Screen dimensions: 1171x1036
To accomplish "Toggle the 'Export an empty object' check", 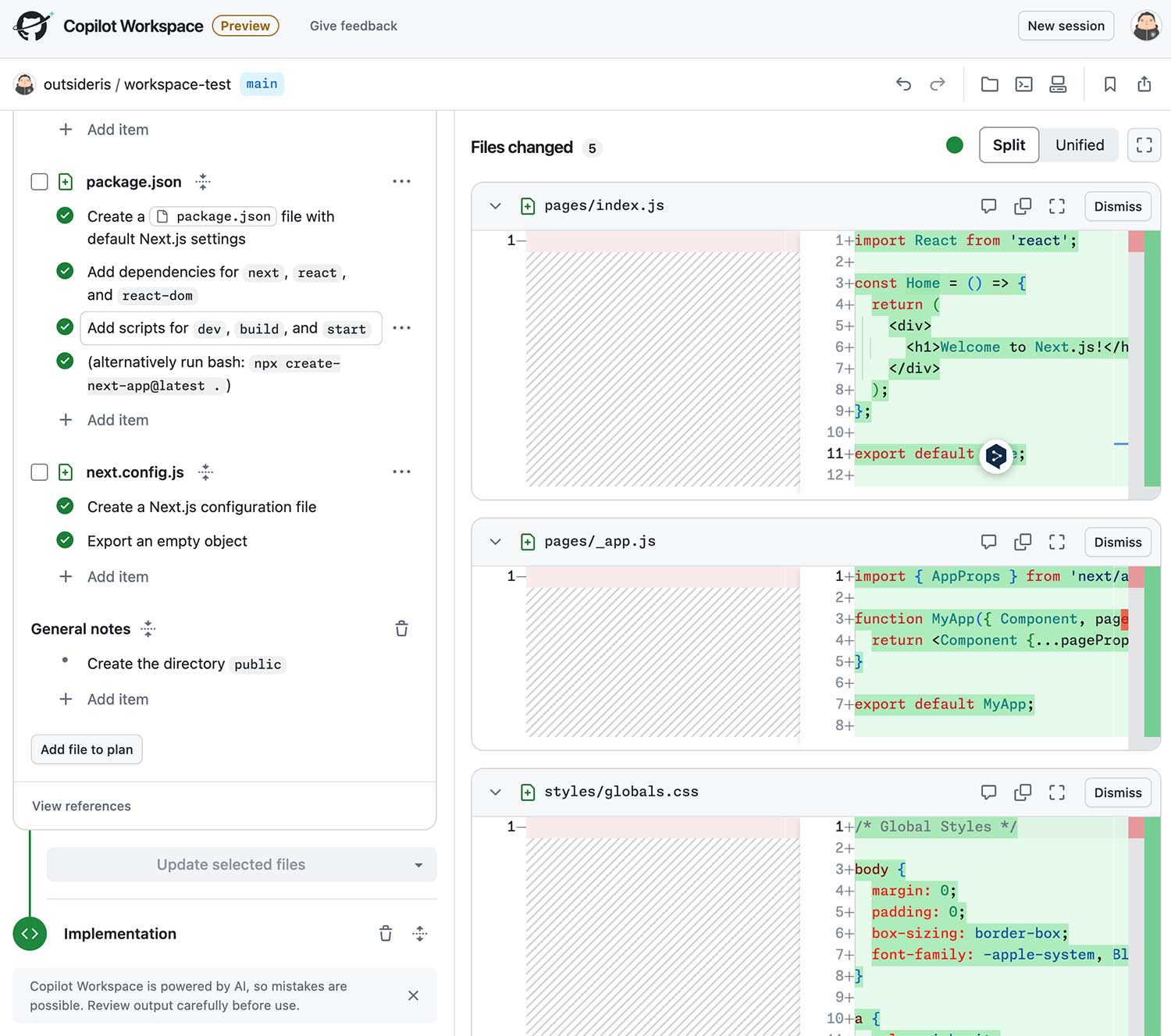I will (66, 539).
